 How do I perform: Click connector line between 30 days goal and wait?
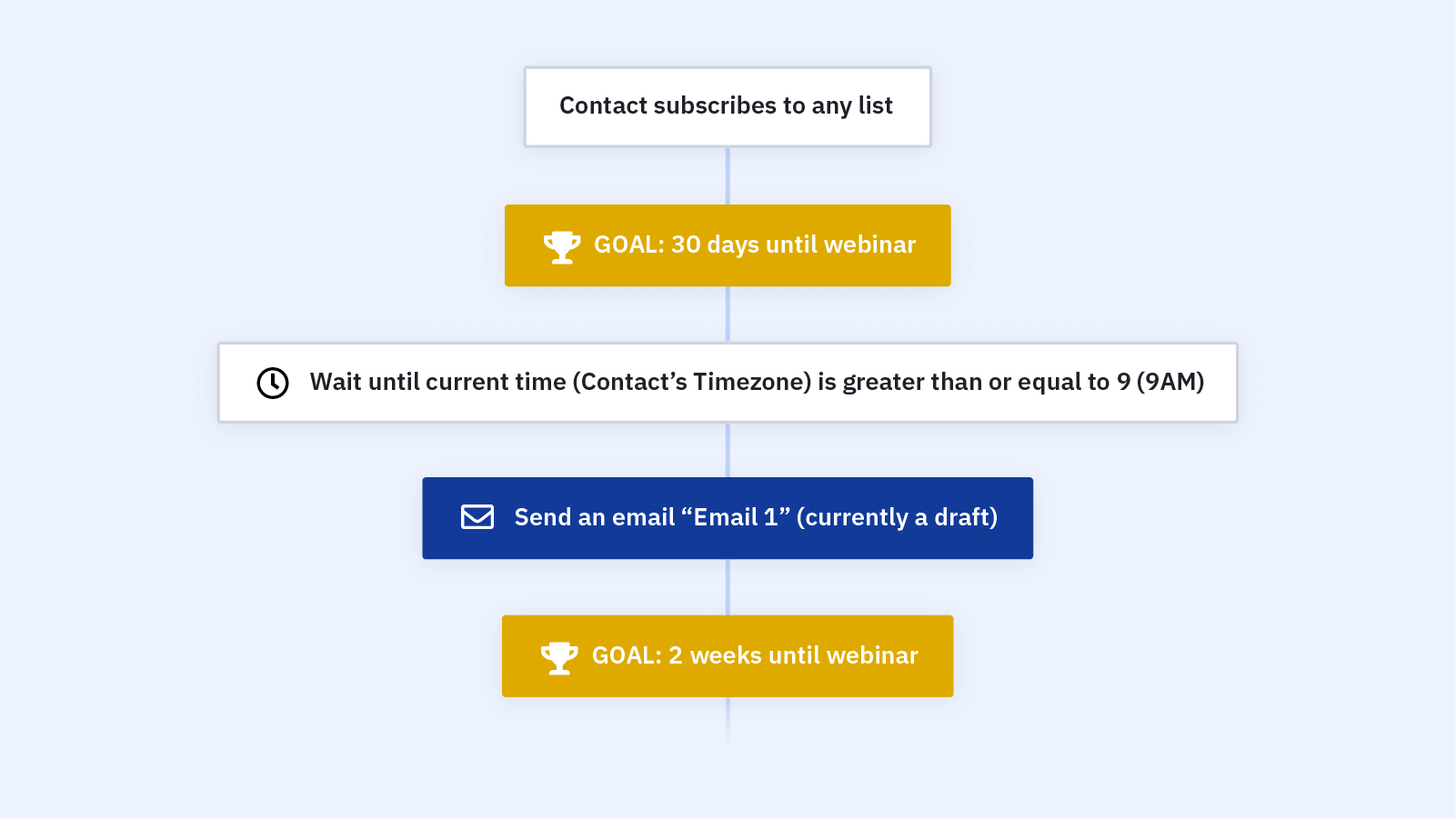pos(728,315)
